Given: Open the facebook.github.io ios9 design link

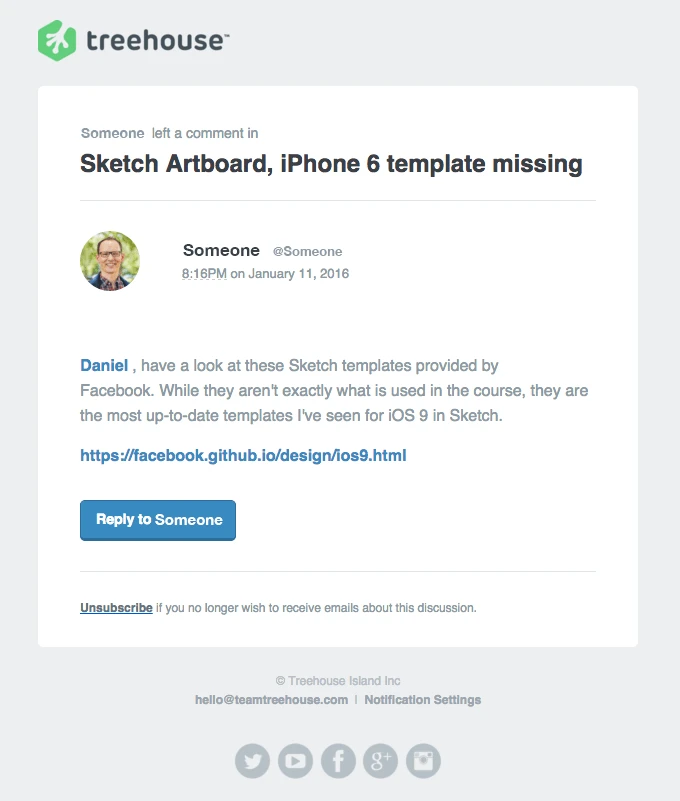Looking at the screenshot, I should pyautogui.click(x=243, y=456).
